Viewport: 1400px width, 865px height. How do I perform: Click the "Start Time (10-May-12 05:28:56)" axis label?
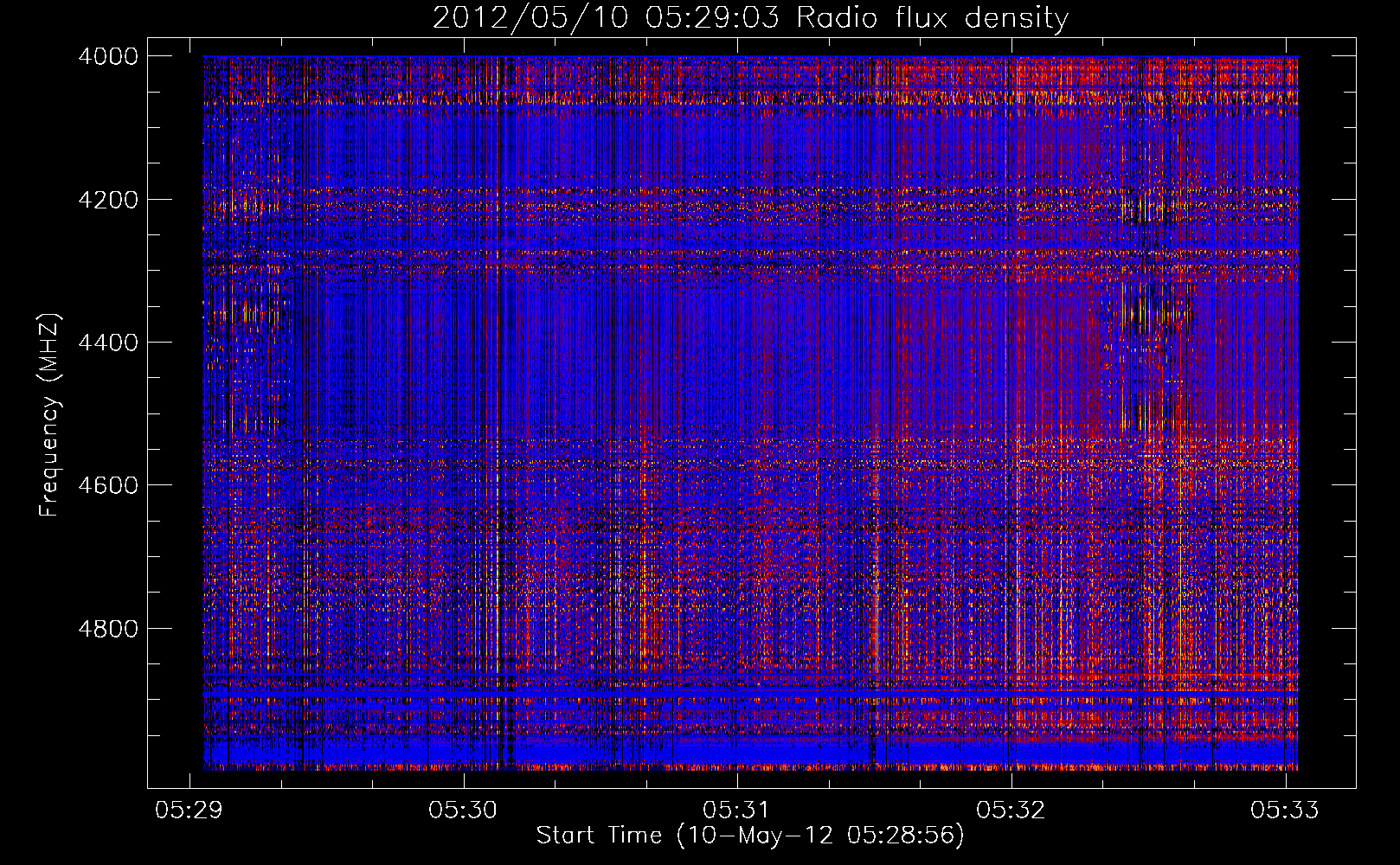click(x=750, y=836)
